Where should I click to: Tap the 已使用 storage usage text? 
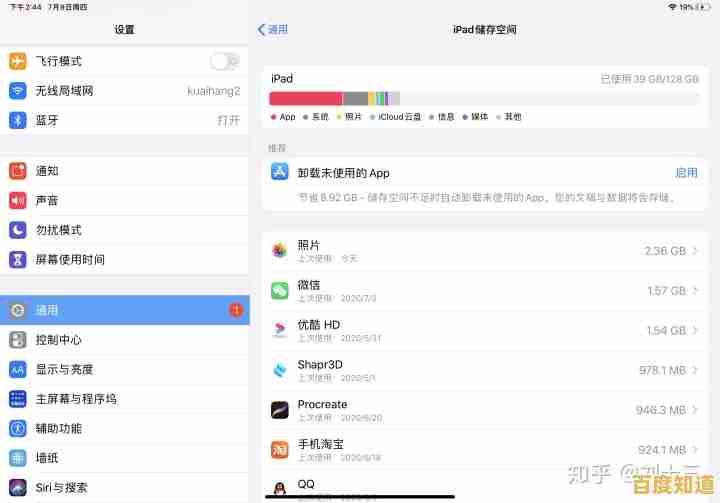649,79
